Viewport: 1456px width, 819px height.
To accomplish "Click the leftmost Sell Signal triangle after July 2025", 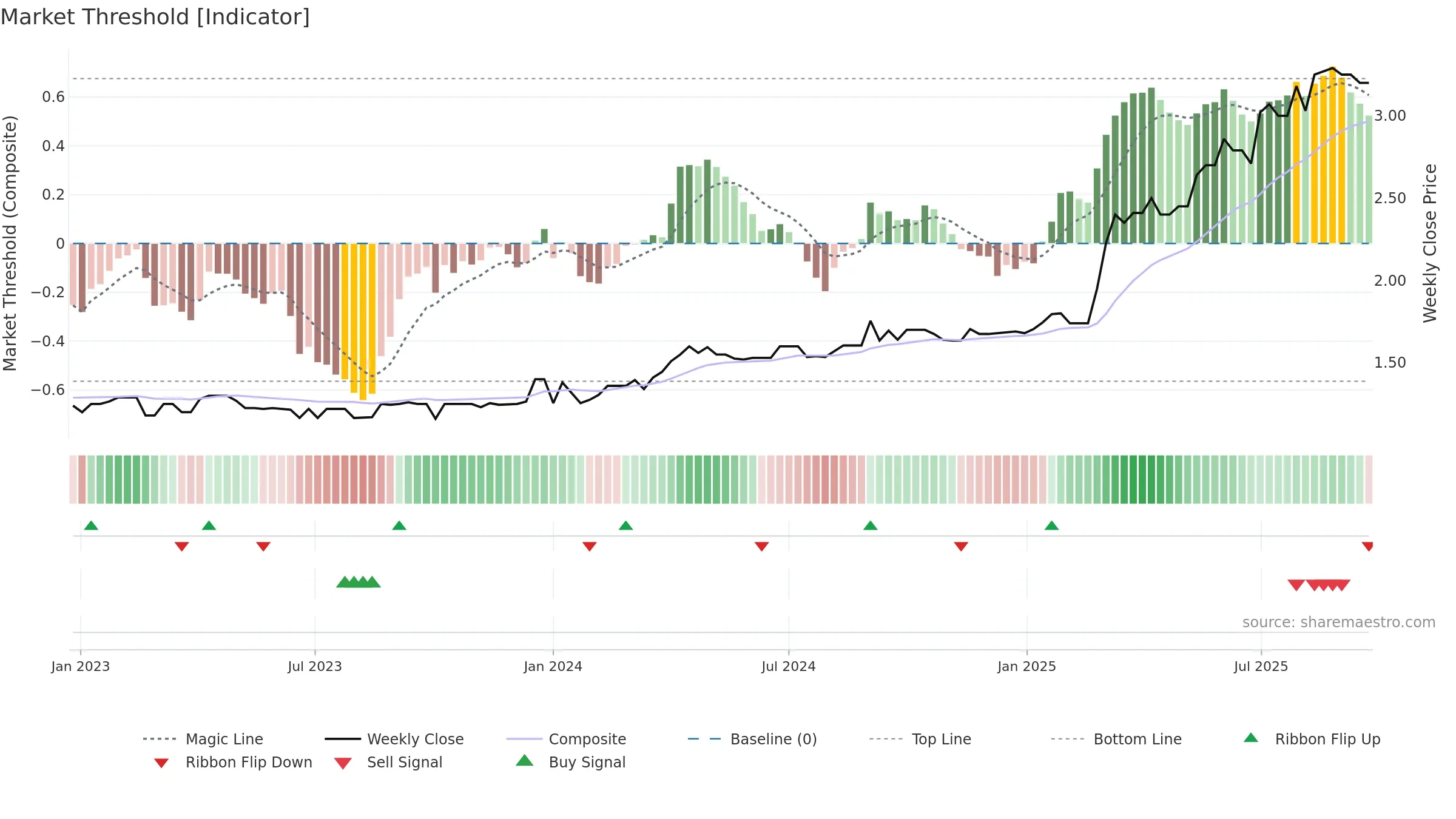I will tap(1296, 585).
